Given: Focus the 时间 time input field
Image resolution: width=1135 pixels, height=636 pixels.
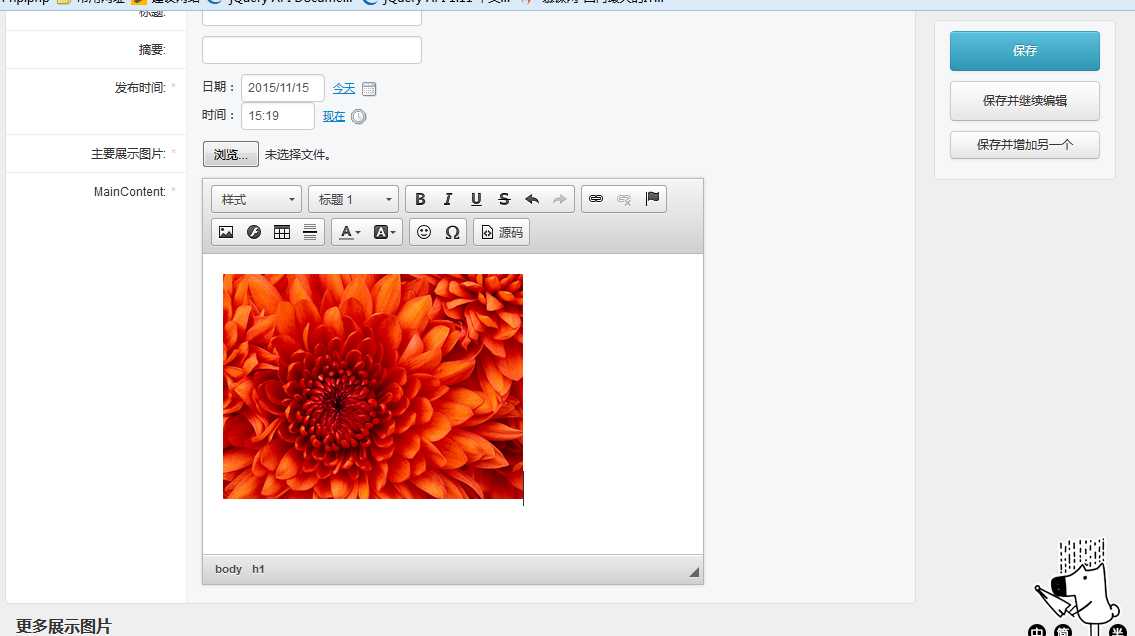Looking at the screenshot, I should click(x=278, y=116).
